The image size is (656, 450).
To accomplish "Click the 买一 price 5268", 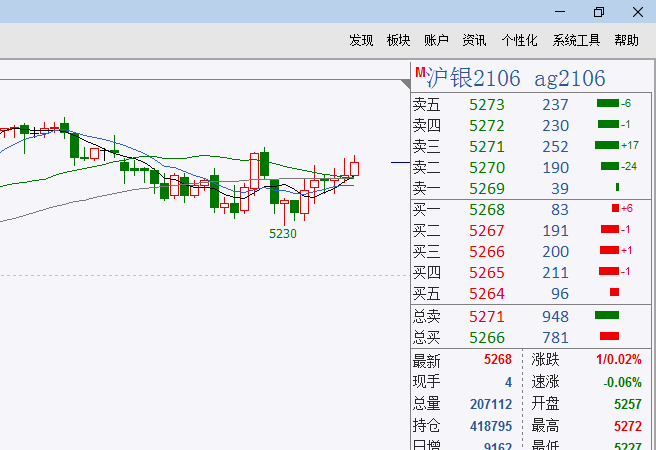I will pyautogui.click(x=487, y=209).
